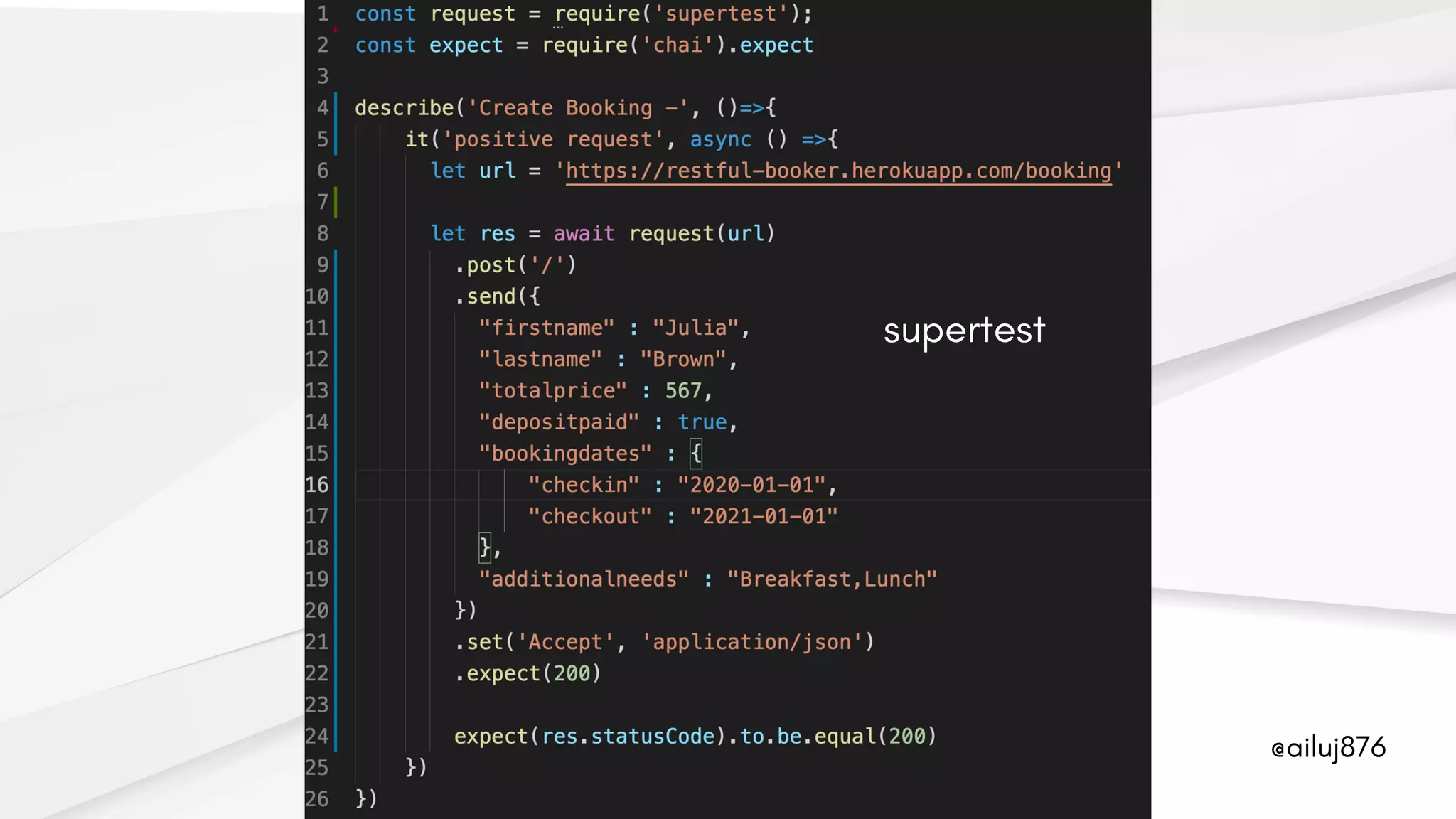Click the closing }) on line 20
Viewport: 1456px width, 819px height.
tap(466, 611)
